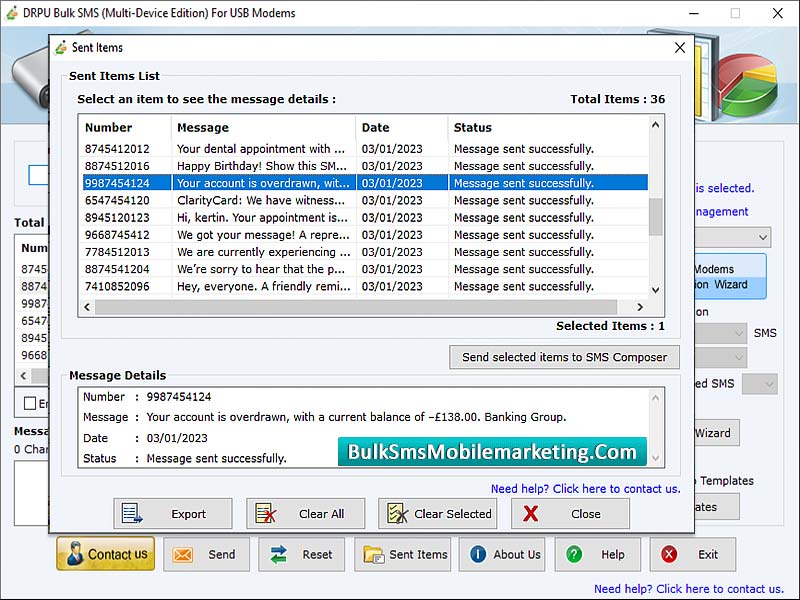This screenshot has width=800, height=600.
Task: Click the Clear Selected icon
Action: 398,513
